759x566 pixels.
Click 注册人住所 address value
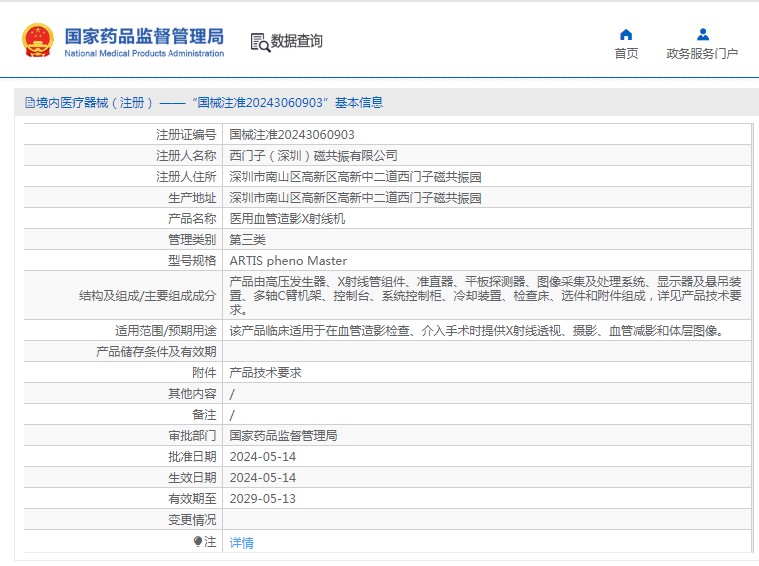(355, 177)
